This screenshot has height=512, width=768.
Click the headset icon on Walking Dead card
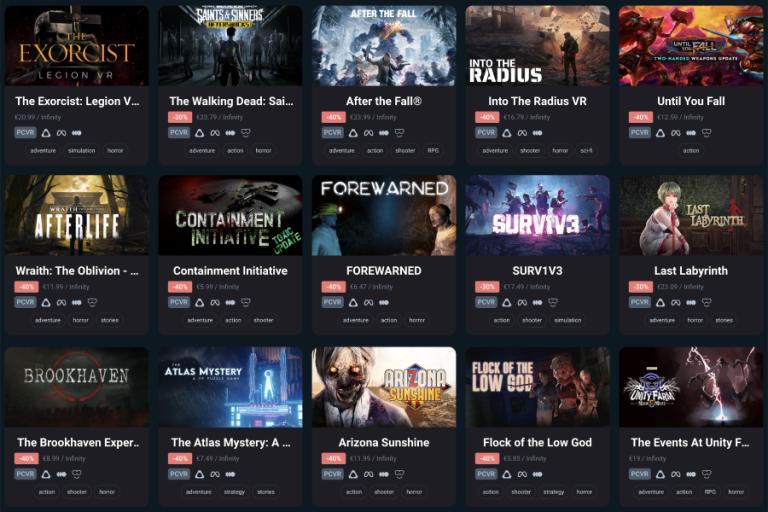(x=246, y=133)
